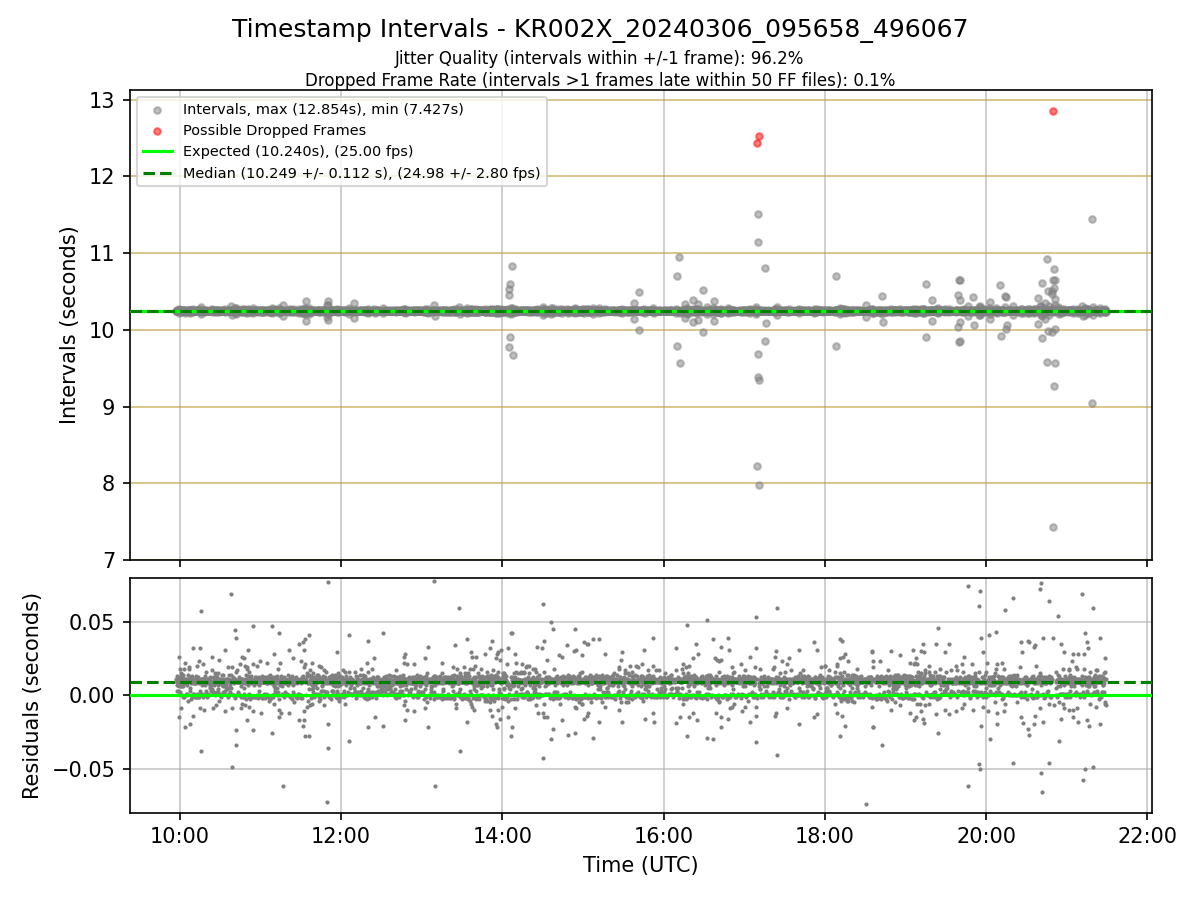Click legend entry 'Intervals, max (12.854s), min (7.427s)'
This screenshot has width=1200, height=900.
[322, 108]
